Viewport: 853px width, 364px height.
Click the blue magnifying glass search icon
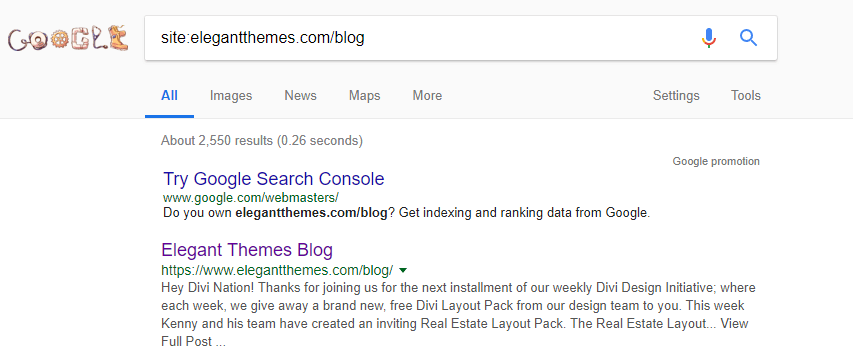pyautogui.click(x=749, y=38)
